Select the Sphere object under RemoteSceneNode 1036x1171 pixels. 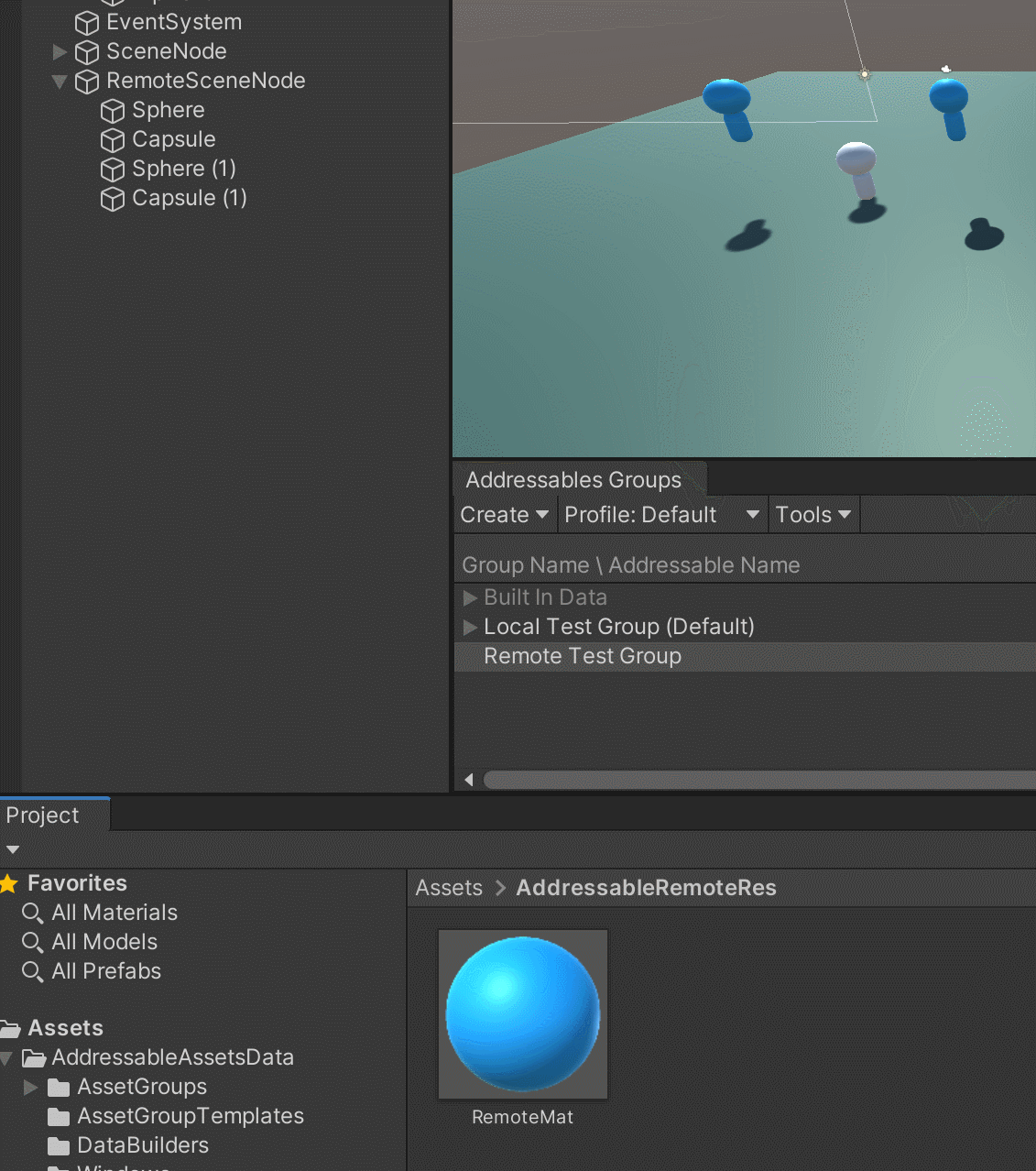click(x=169, y=110)
